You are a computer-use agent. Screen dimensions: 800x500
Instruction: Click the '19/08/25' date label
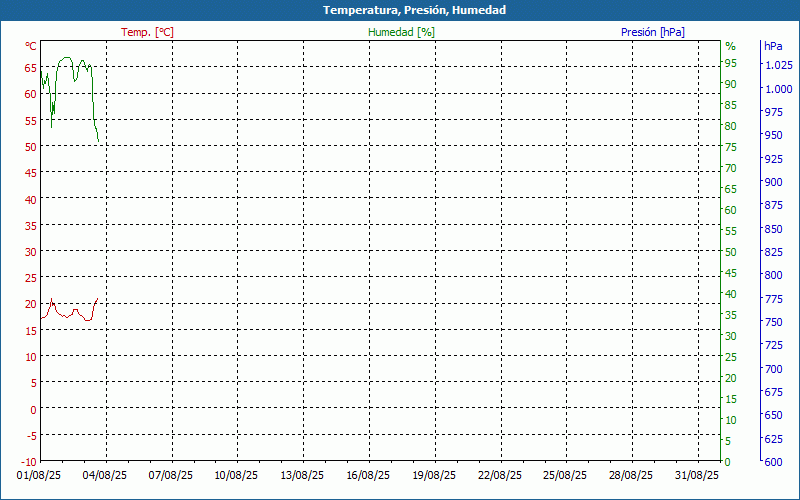coord(434,476)
